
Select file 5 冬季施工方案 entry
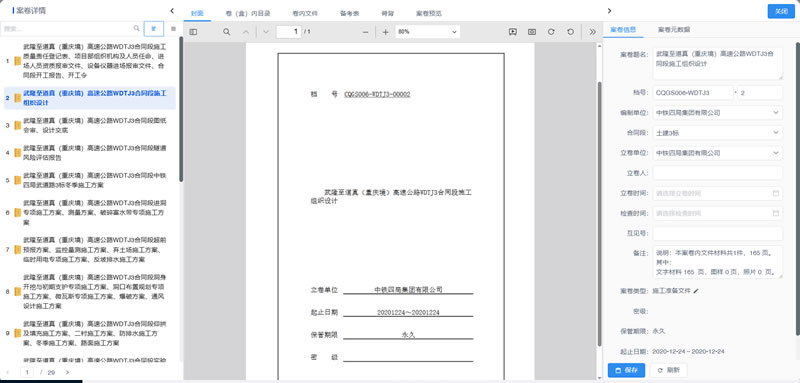90,180
